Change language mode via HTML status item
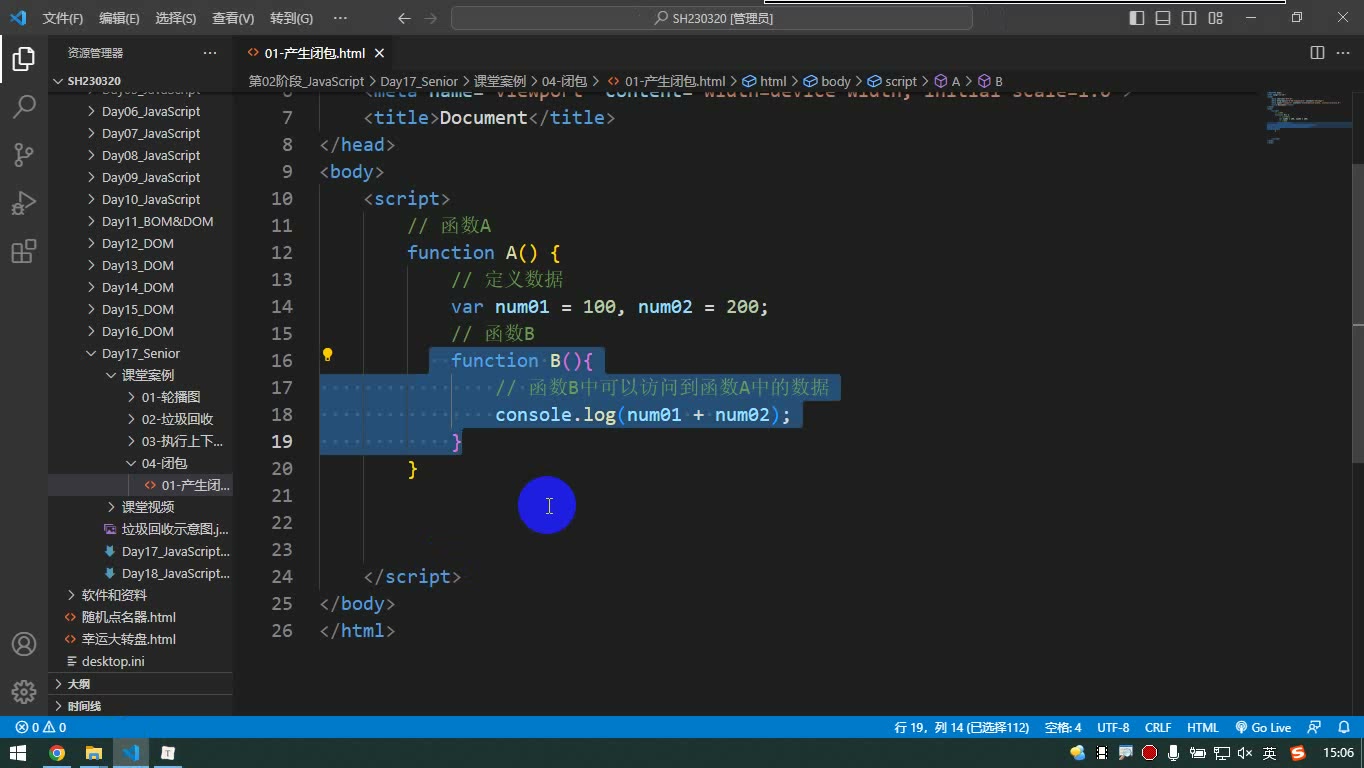 1202,728
